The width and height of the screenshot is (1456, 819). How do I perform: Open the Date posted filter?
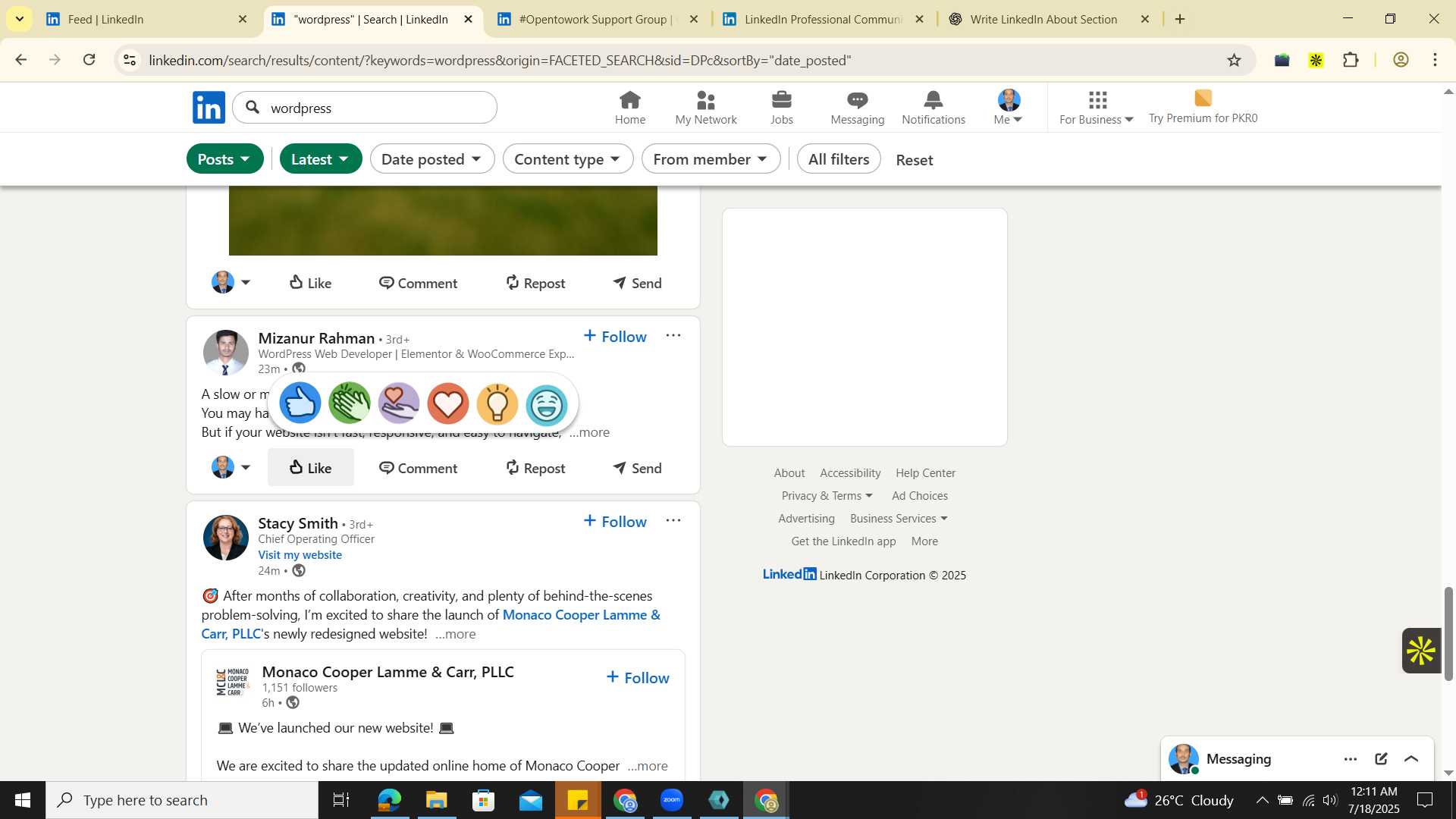[x=432, y=159]
